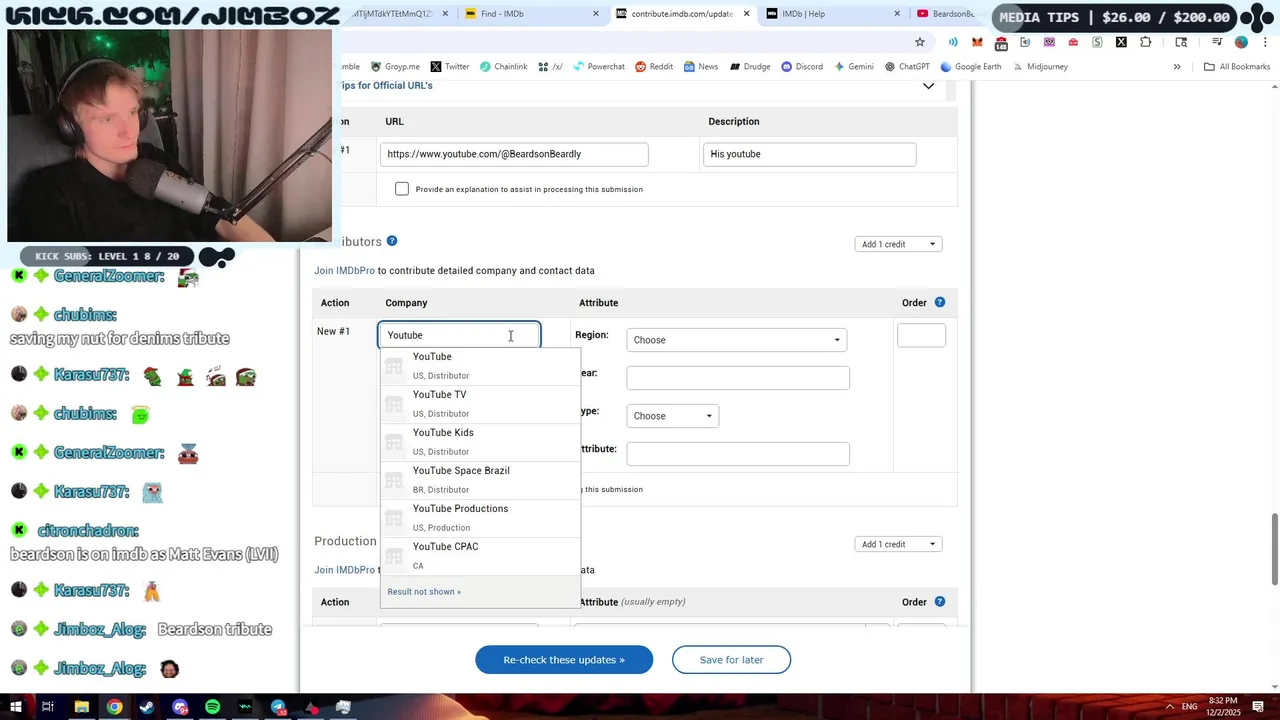Choose YouTube Space Brazil suggestion
The width and height of the screenshot is (1280, 720).
480,479
